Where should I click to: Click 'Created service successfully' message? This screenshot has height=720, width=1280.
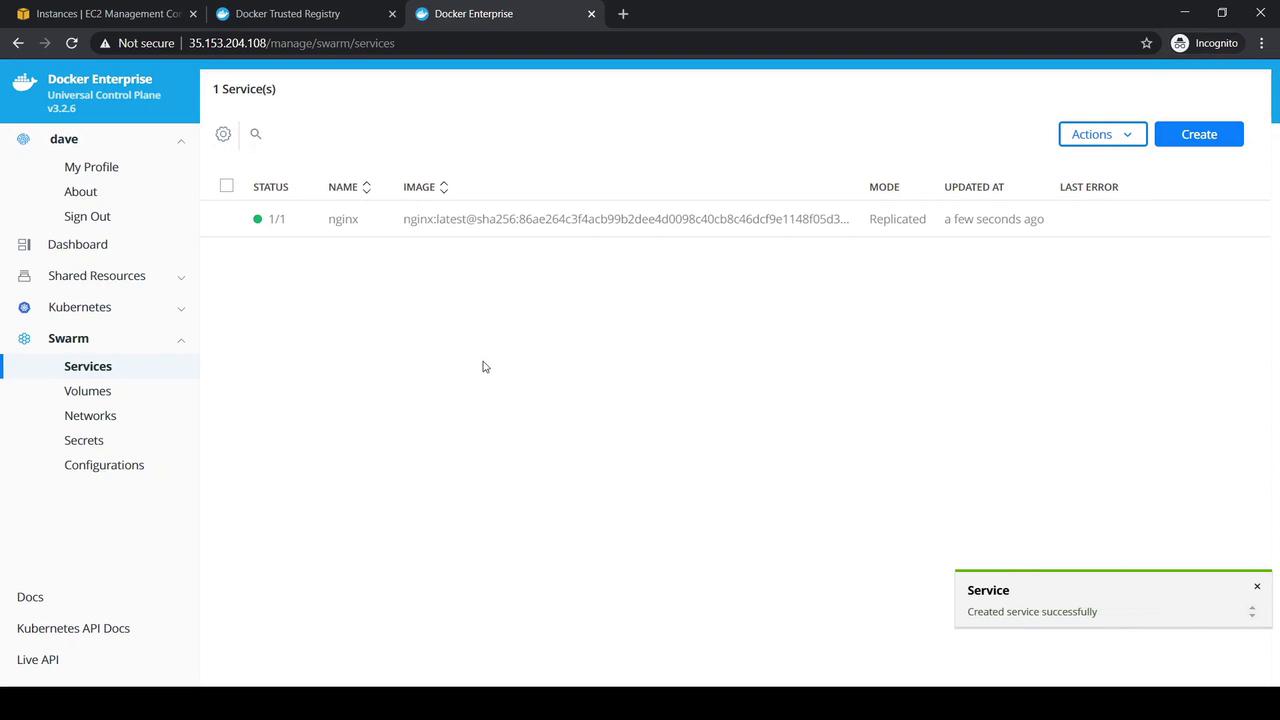pos(1032,612)
